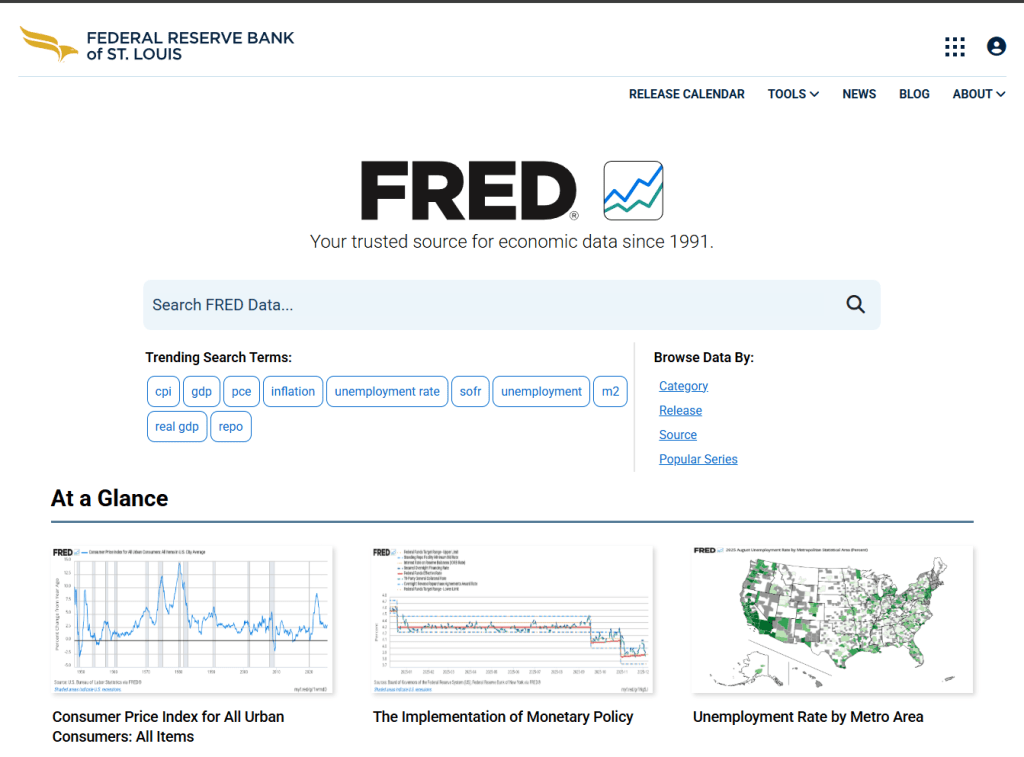Click the FRED chart logo icon
This screenshot has height=757, width=1024.
pyautogui.click(x=633, y=190)
